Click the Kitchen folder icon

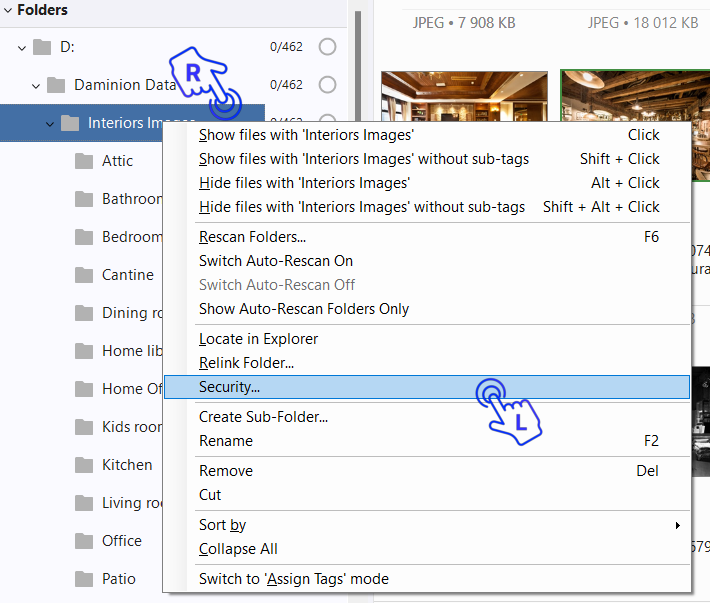pos(84,465)
